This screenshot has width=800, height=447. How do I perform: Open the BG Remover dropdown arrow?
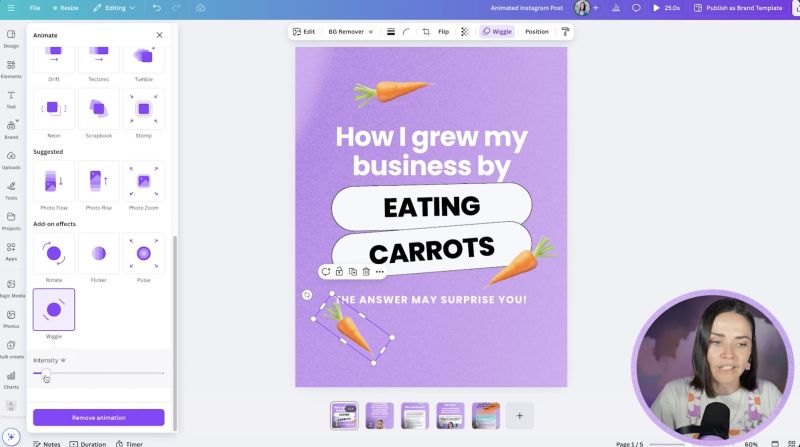[x=371, y=32]
